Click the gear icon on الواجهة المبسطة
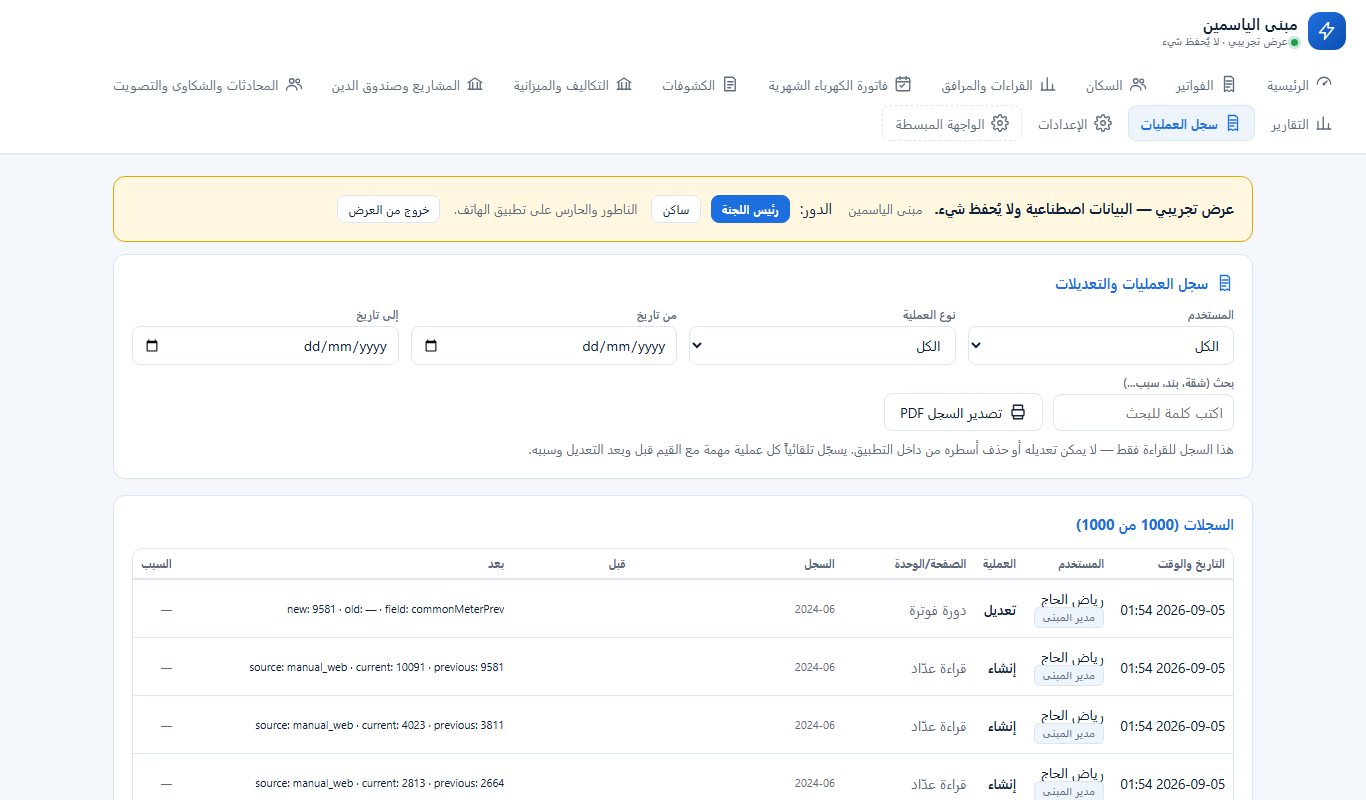The width and height of the screenshot is (1366, 800). [x=1000, y=124]
